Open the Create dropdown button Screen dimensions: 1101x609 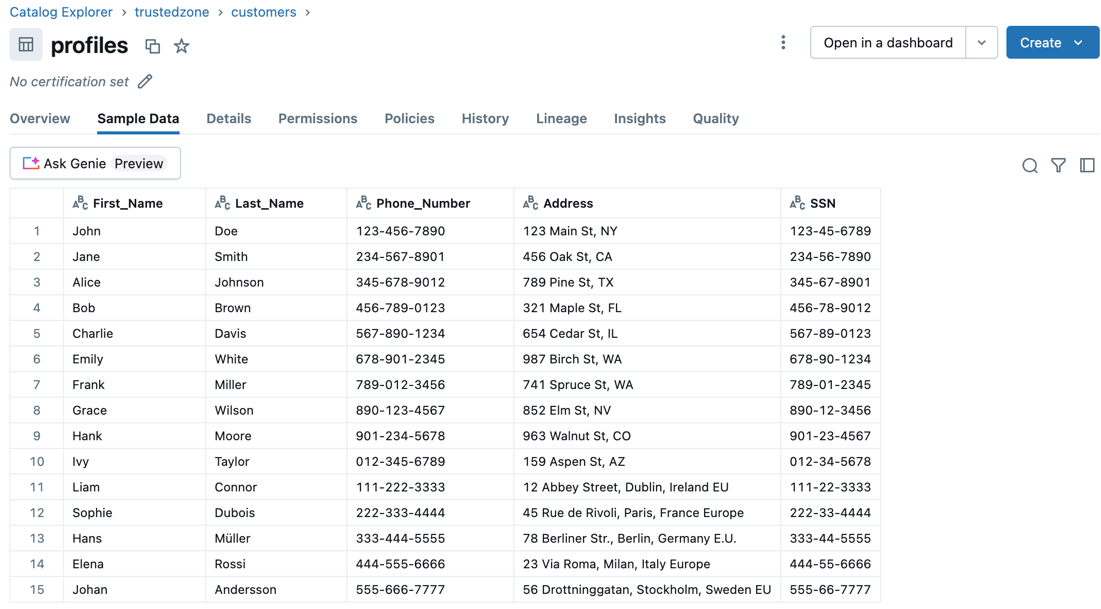click(x=1052, y=43)
